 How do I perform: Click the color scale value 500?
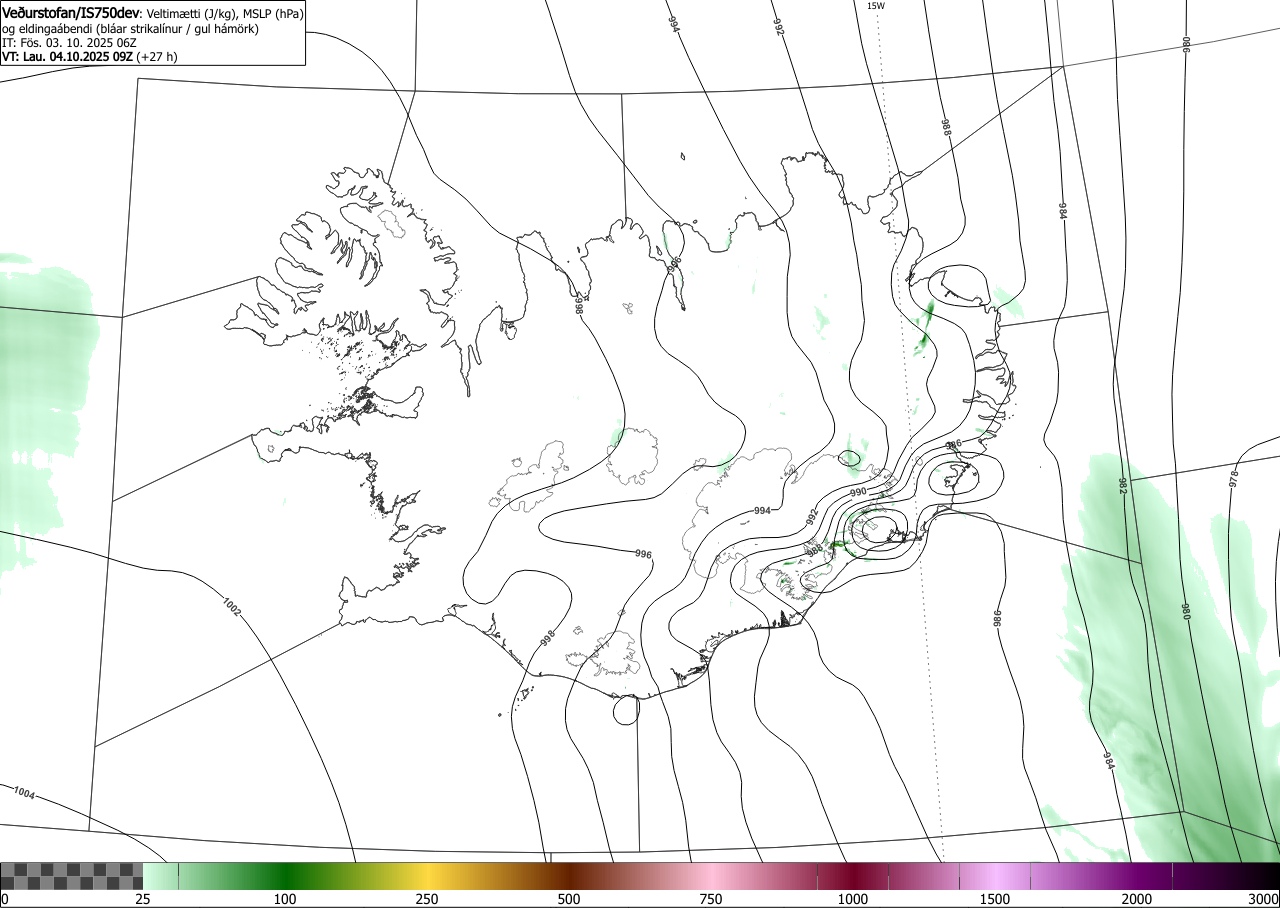coord(569,900)
